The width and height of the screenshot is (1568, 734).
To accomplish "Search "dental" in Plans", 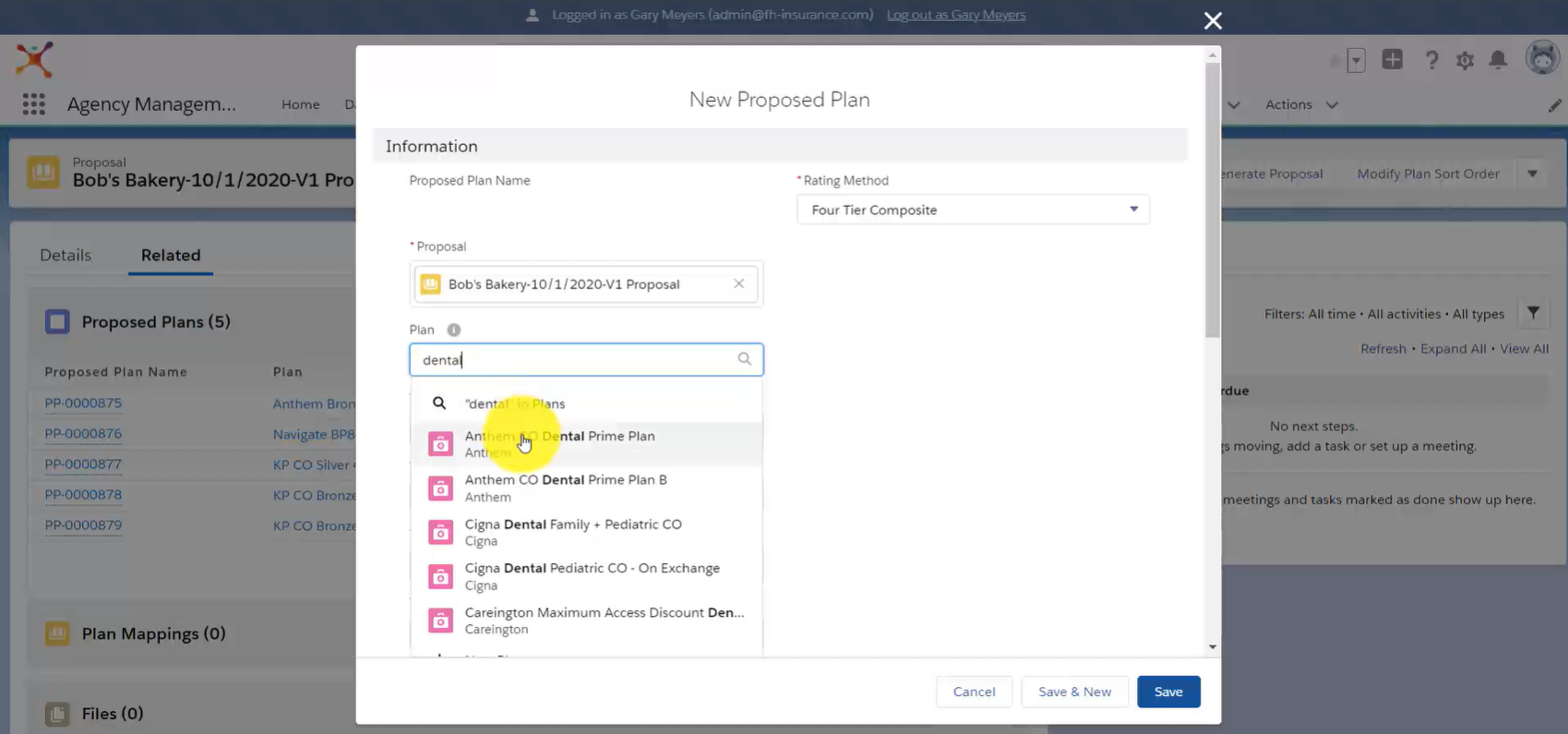I will click(x=587, y=403).
